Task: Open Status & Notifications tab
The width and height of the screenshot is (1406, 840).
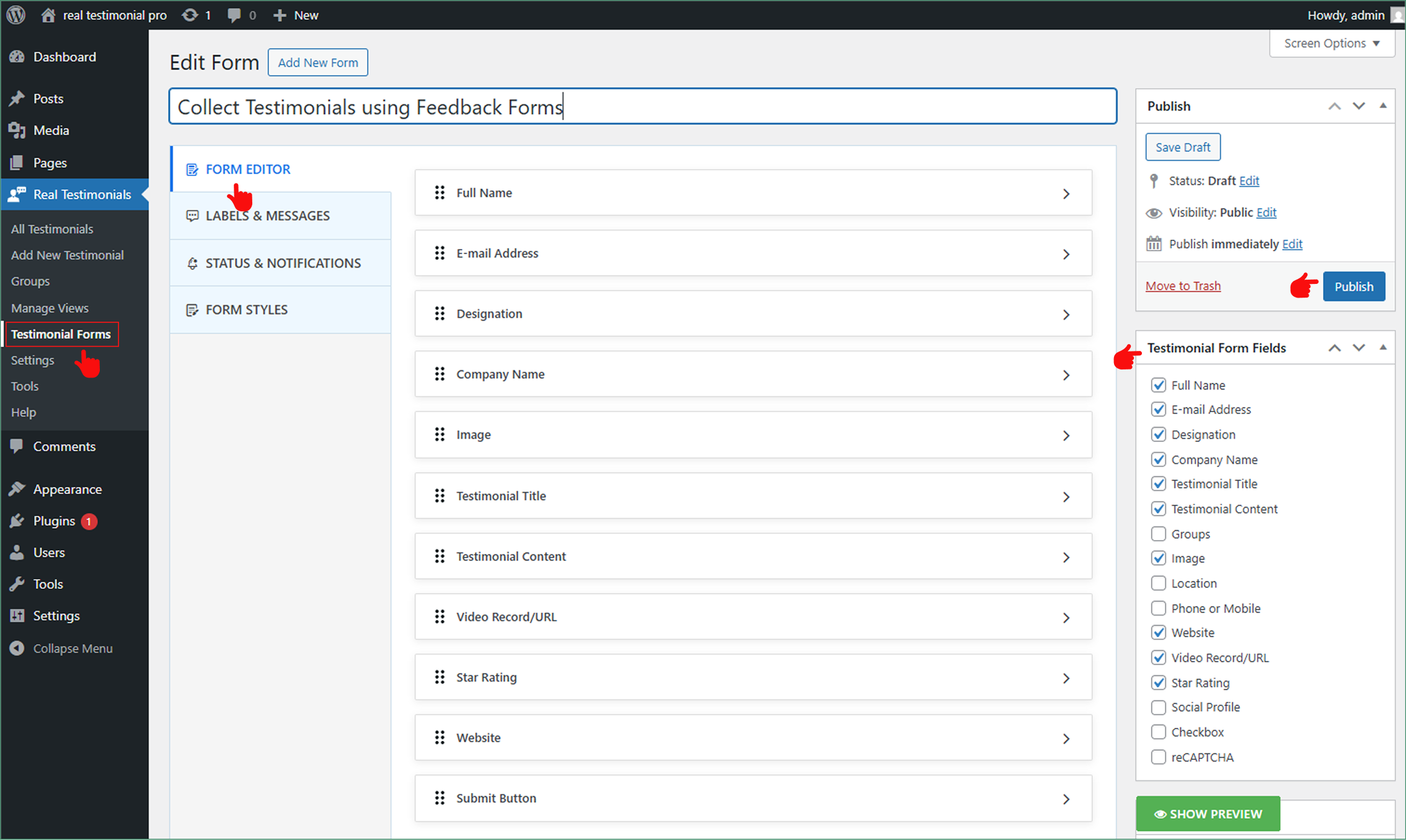Action: 281,263
